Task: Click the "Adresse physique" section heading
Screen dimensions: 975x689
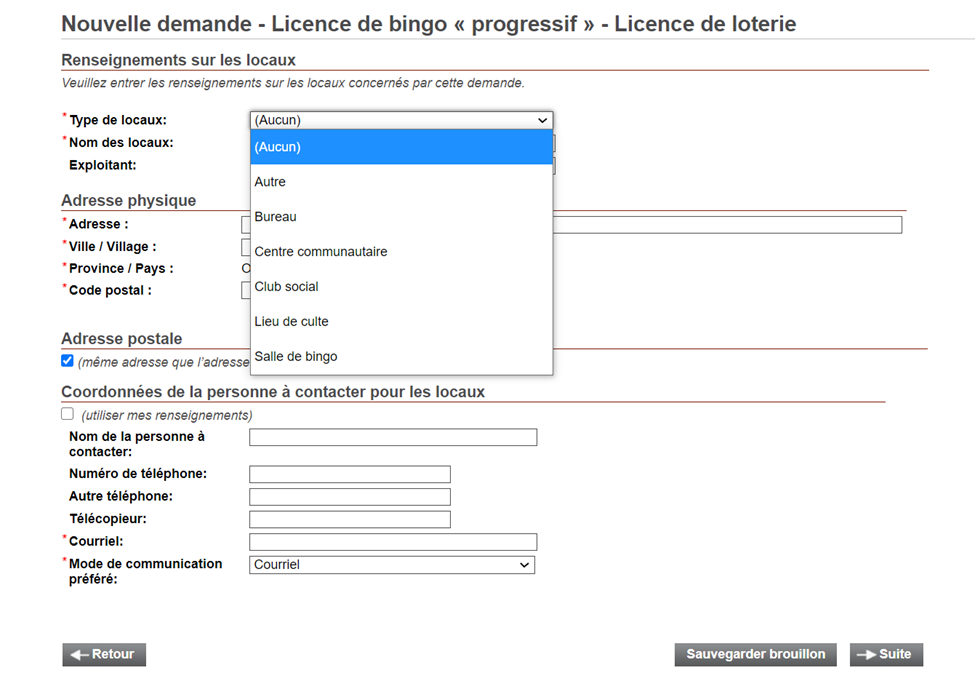Action: pos(129,201)
